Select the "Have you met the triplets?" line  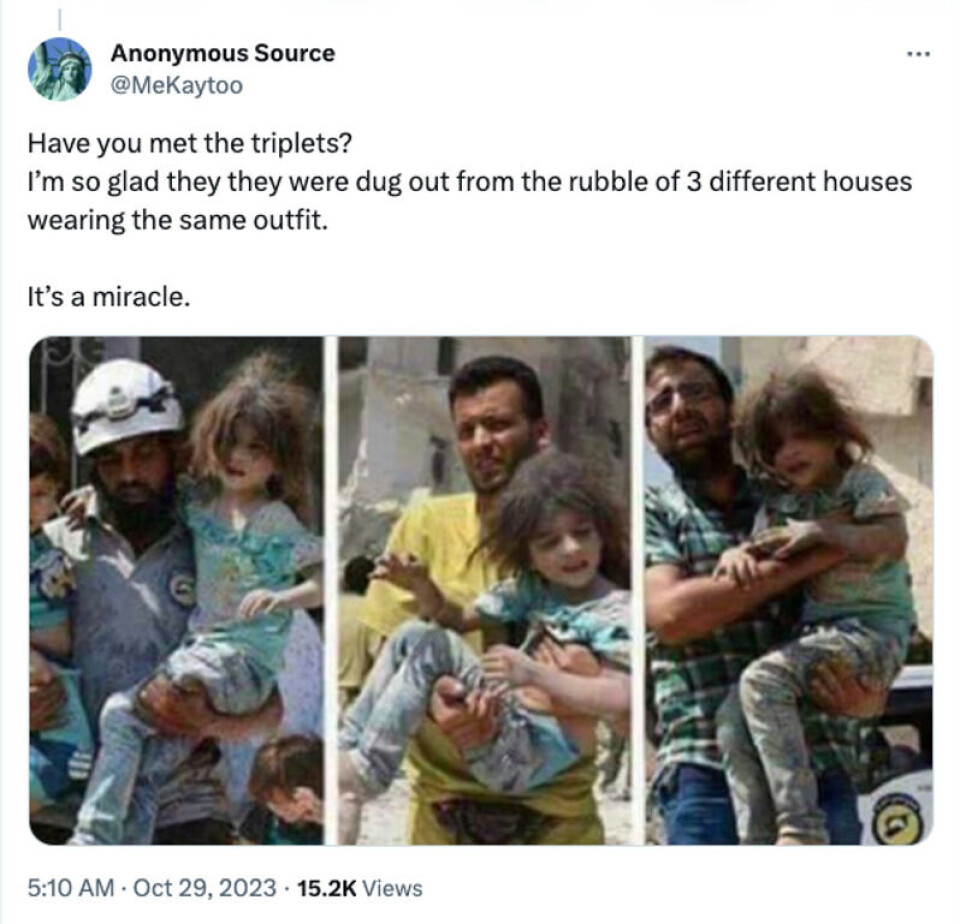(x=190, y=143)
